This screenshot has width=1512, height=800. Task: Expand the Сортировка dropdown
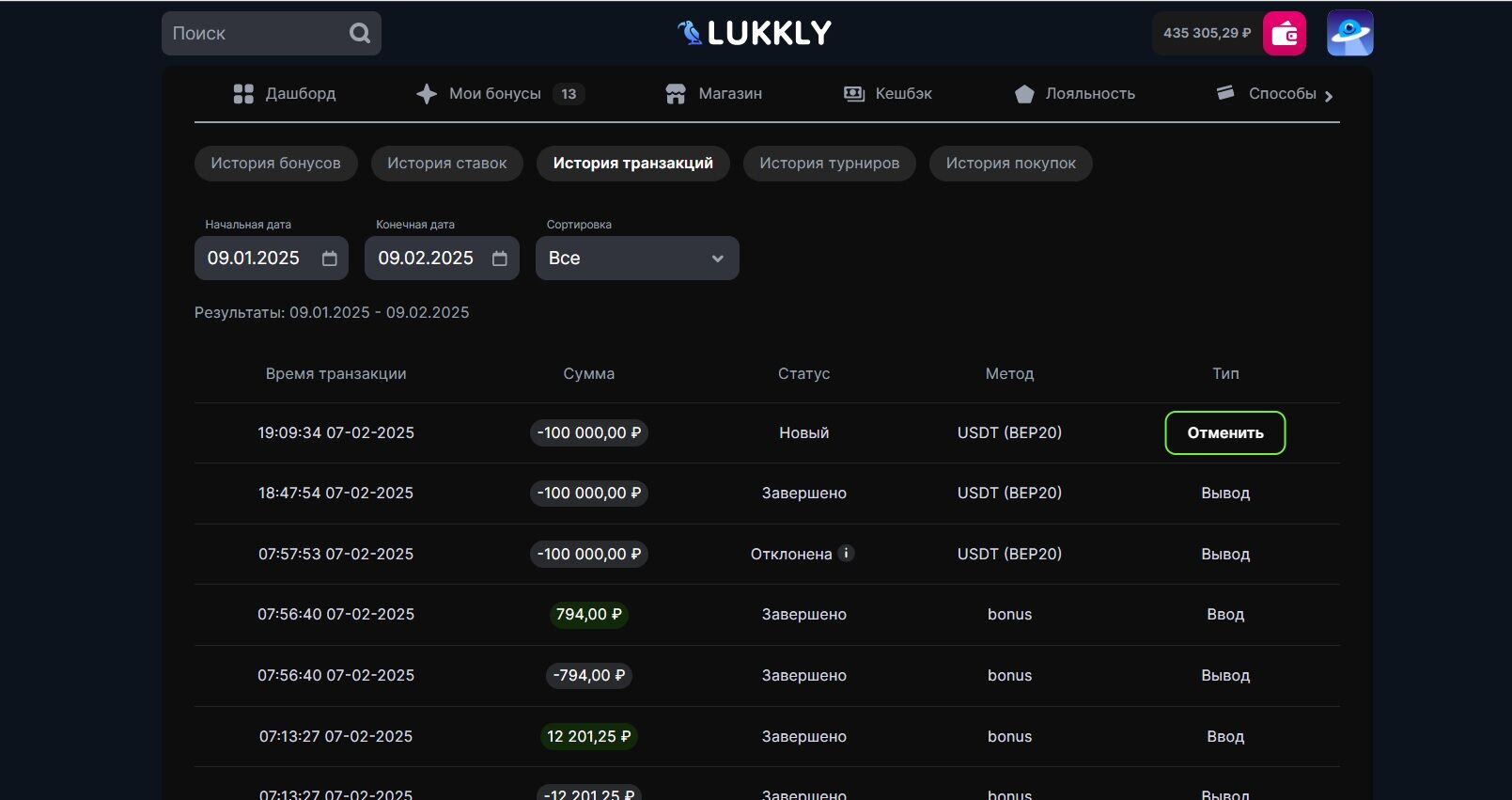(x=637, y=259)
